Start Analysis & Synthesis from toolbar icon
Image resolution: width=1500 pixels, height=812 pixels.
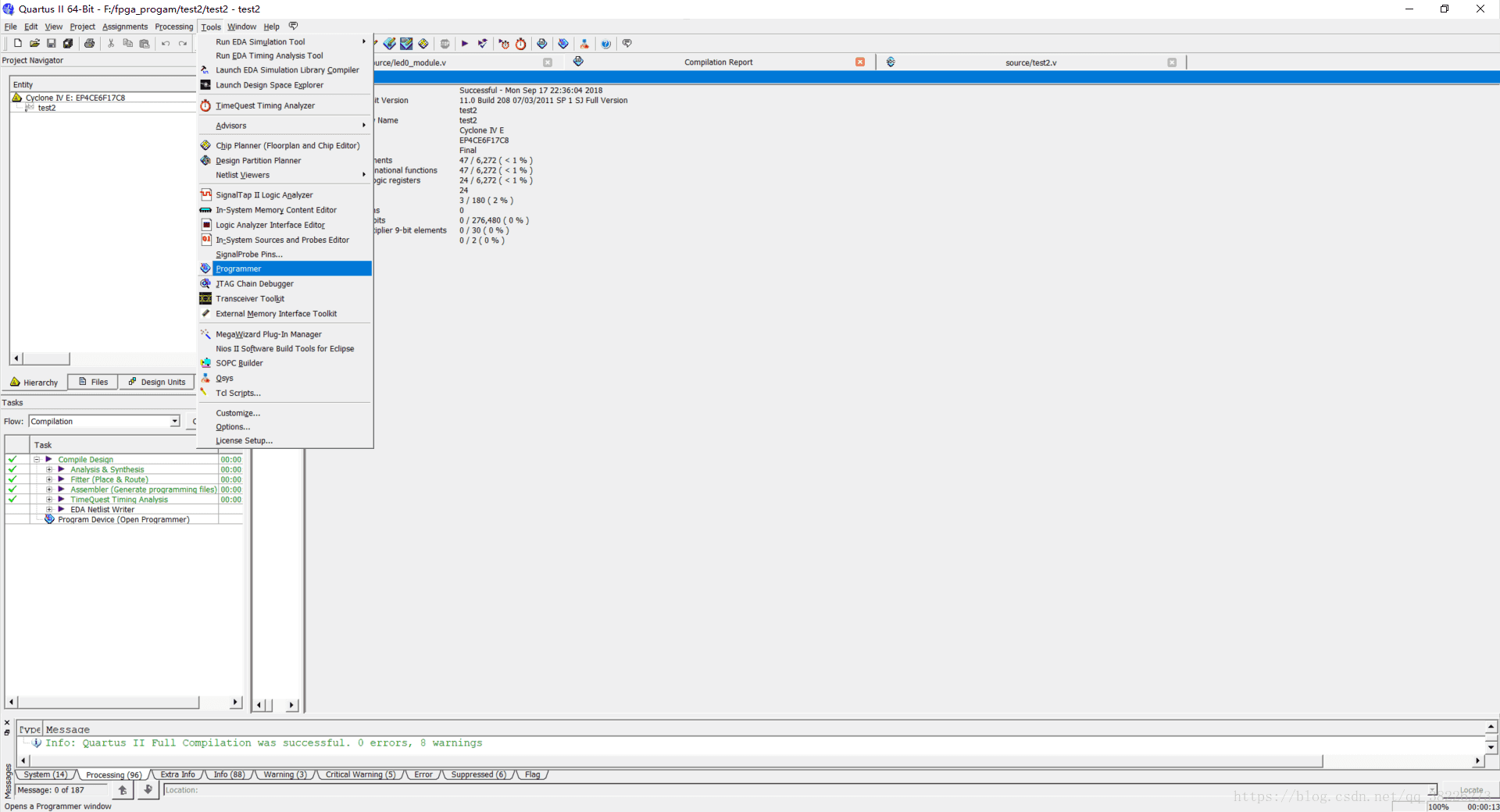(x=483, y=44)
